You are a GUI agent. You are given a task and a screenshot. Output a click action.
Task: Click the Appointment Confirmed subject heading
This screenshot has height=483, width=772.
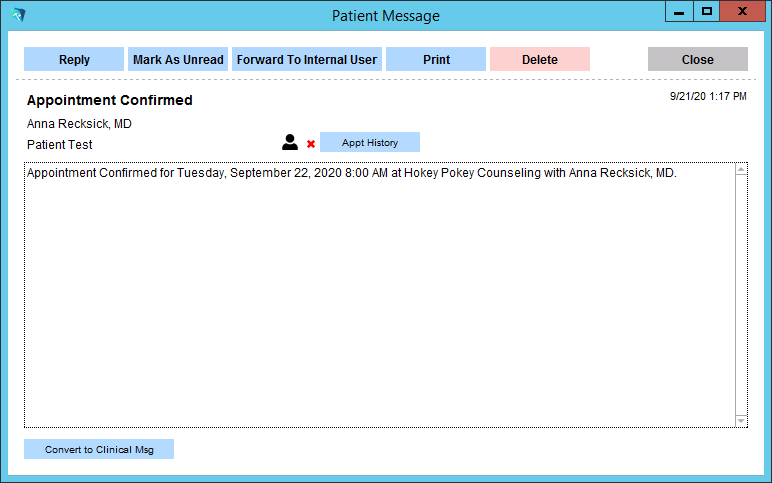pyautogui.click(x=110, y=100)
